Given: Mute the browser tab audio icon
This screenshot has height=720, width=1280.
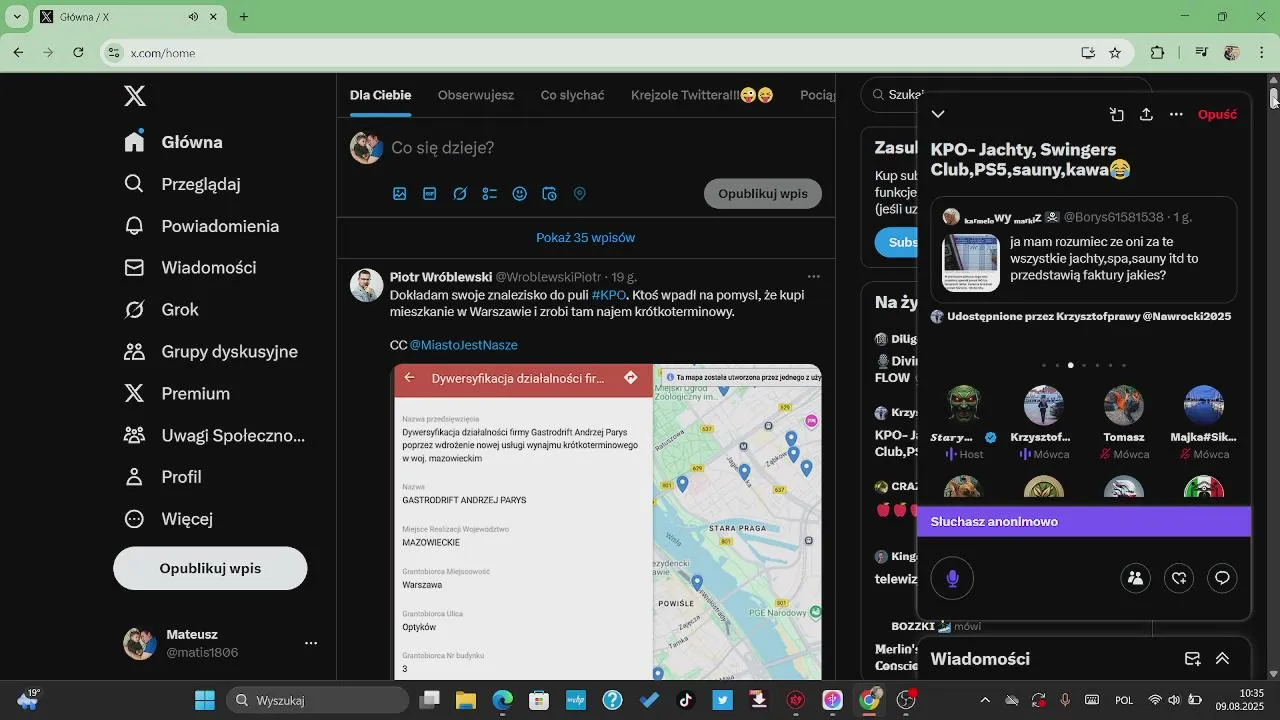Looking at the screenshot, I should coord(193,17).
